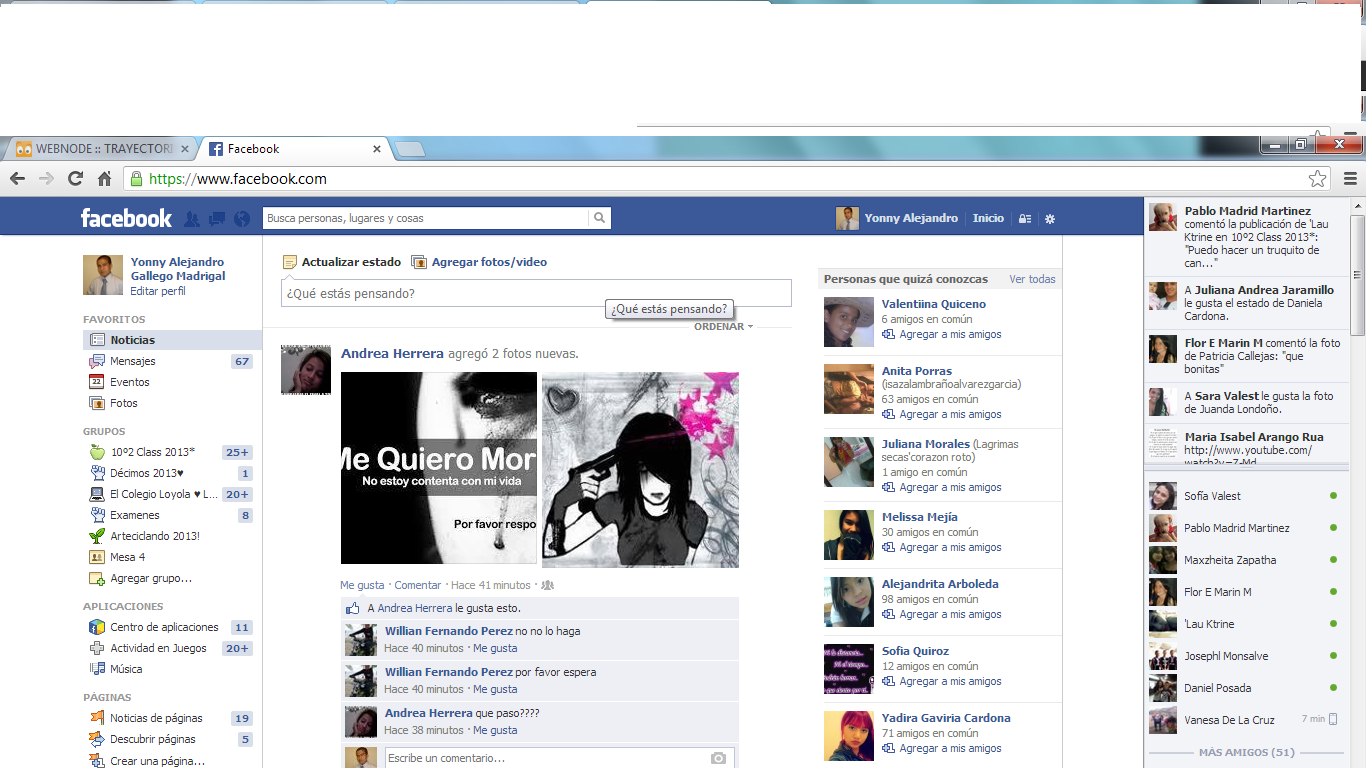Image resolution: width=1366 pixels, height=768 pixels.
Task: Open messages icon in blue header
Action: coord(217,219)
